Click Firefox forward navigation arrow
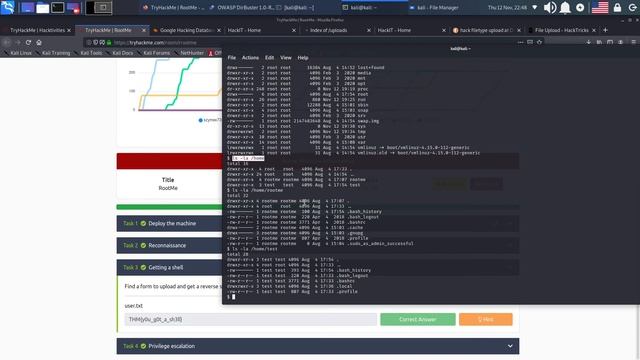The image size is (640, 360). click(18, 42)
